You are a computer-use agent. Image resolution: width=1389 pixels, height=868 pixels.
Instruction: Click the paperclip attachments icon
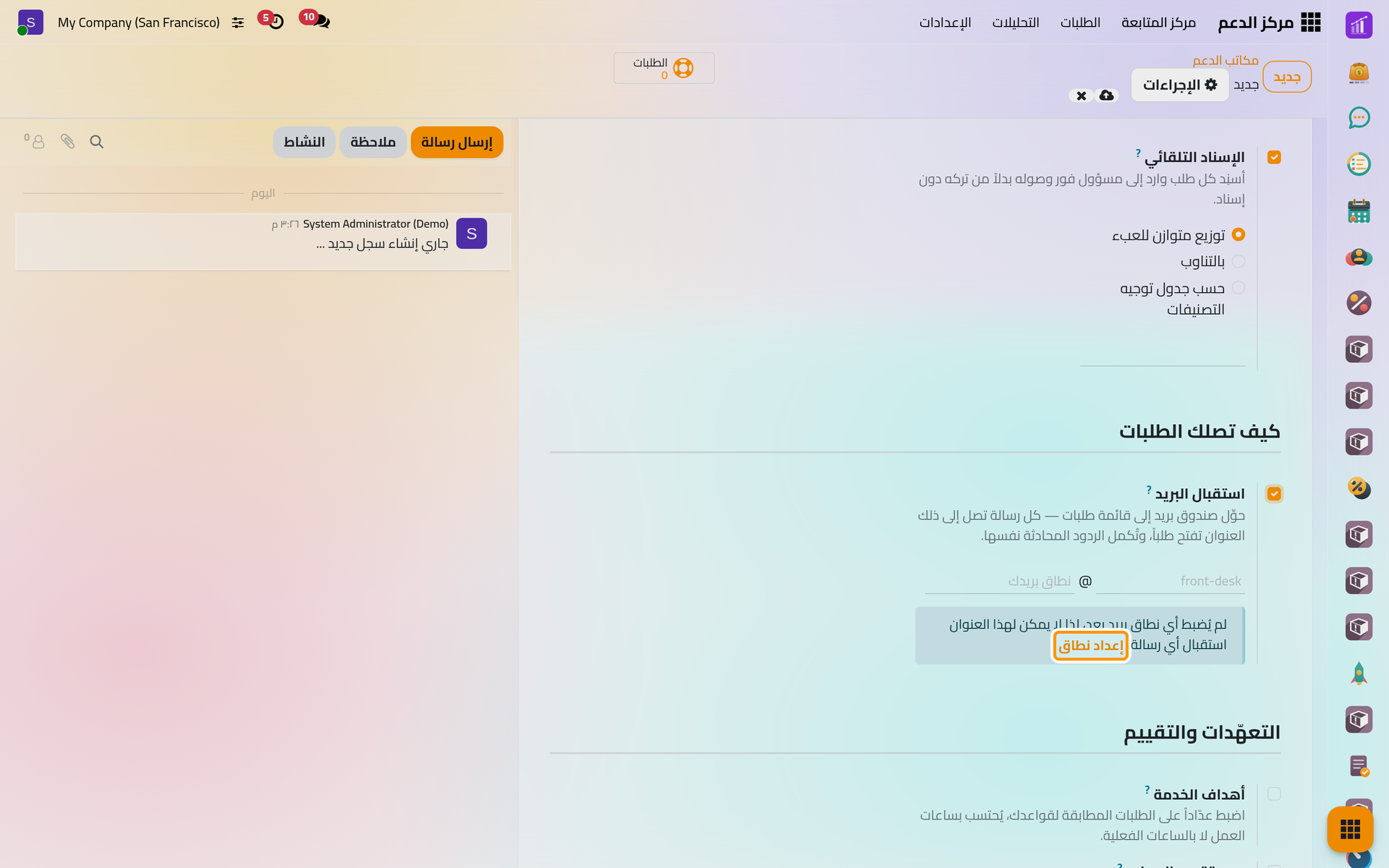(x=67, y=142)
